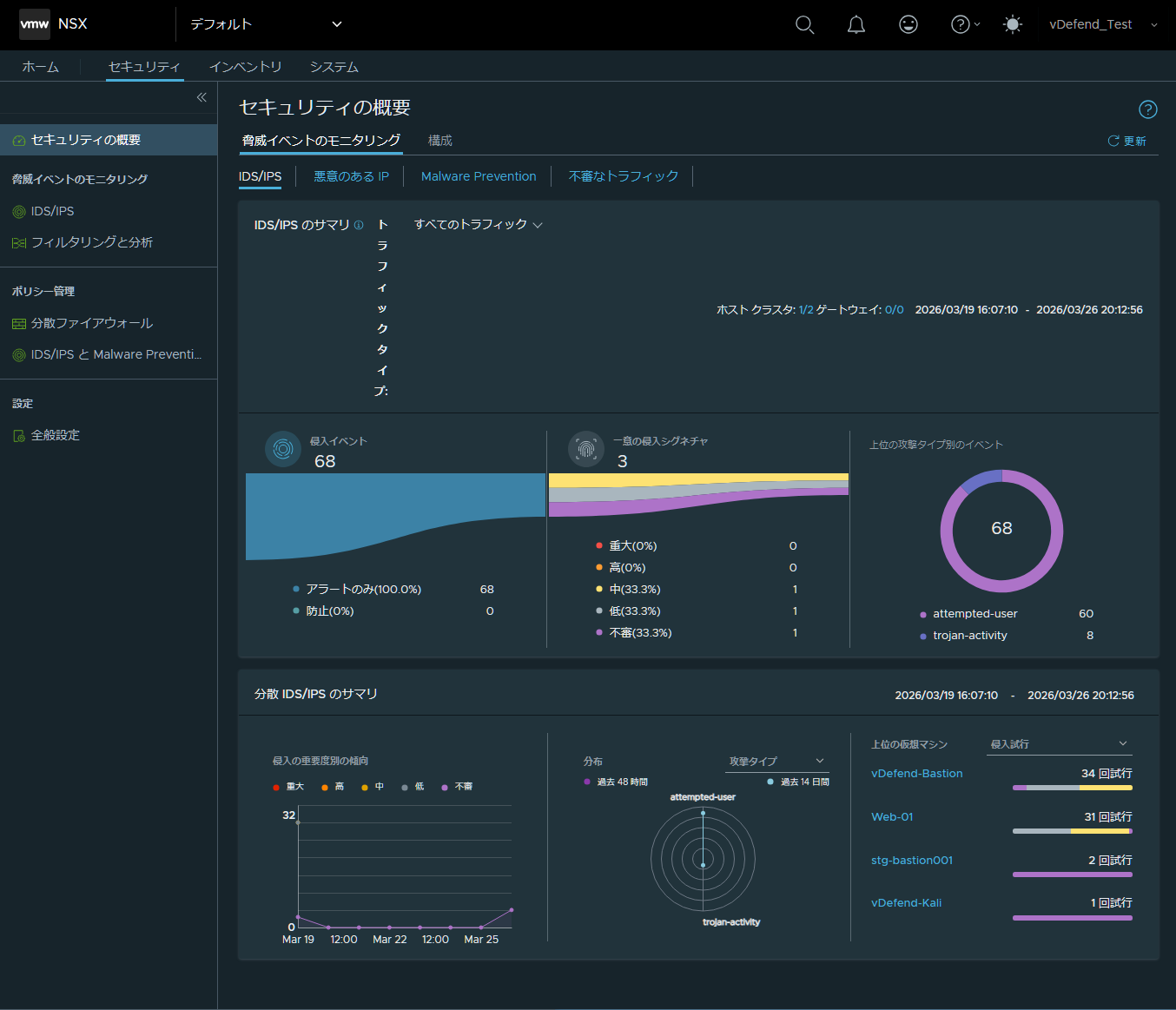Open the vDefend-Bastion virtual machine link

click(x=916, y=774)
